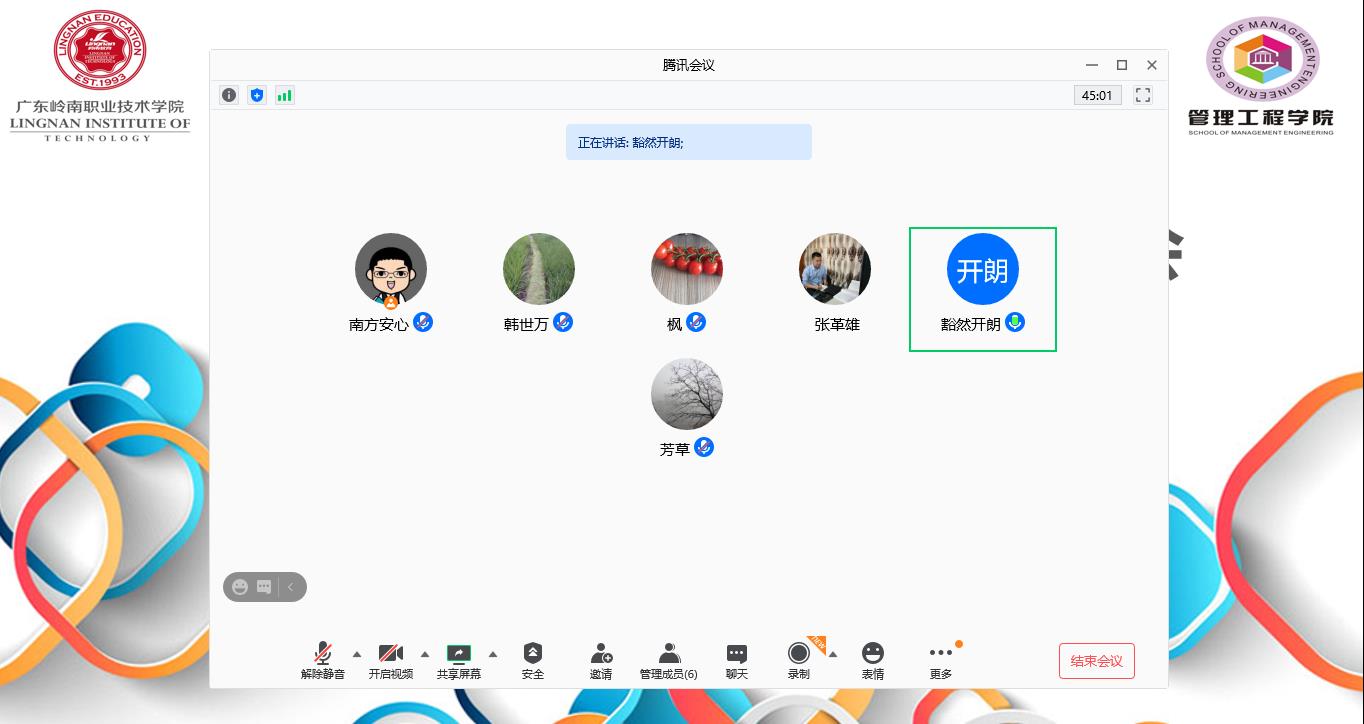
Task: Expand share options arrow beside 共享屏幕
Action: point(493,654)
